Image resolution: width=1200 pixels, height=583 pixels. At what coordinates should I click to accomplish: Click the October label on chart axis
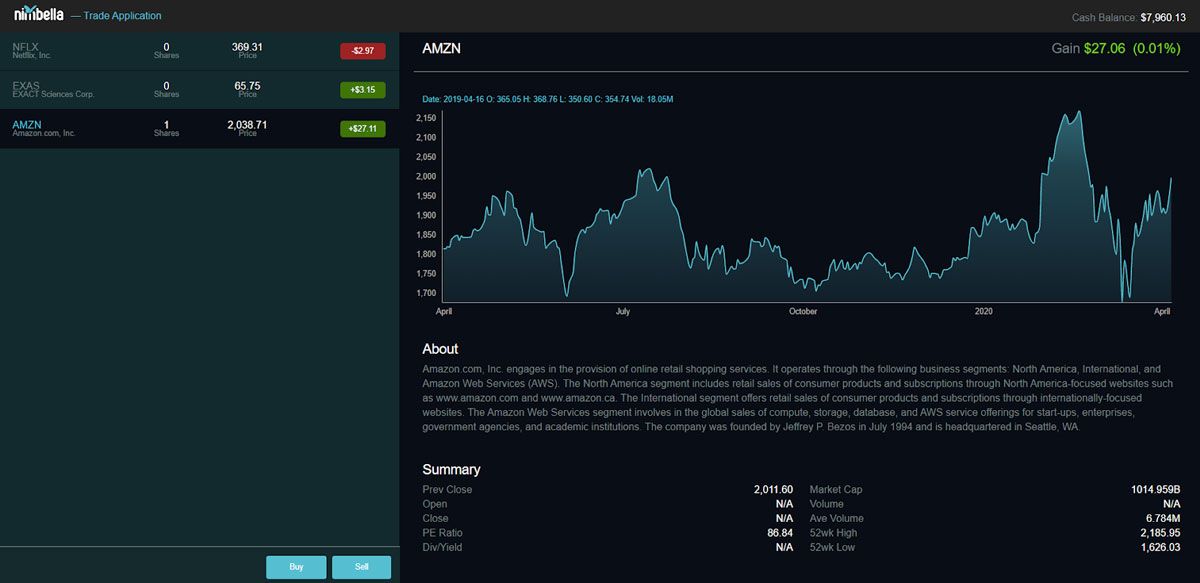[803, 312]
